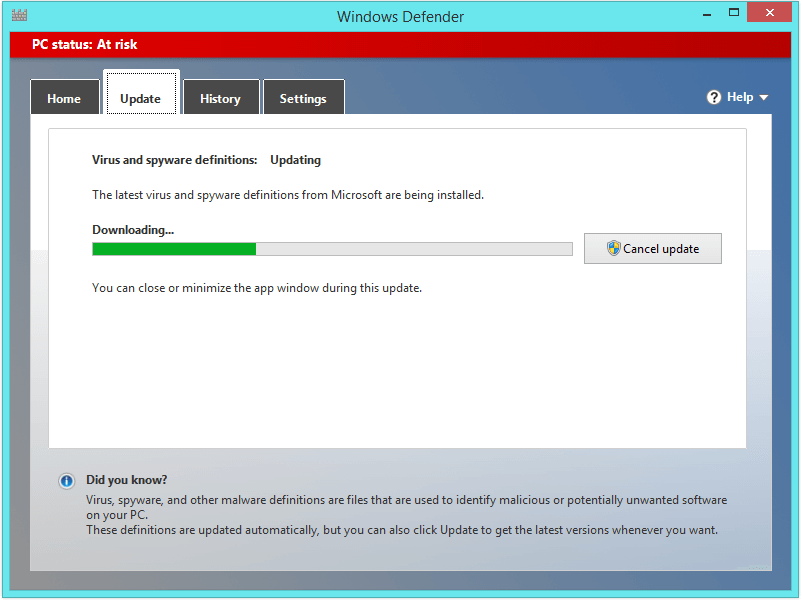Open the History tab
Screen dimensions: 802x600
tap(221, 97)
